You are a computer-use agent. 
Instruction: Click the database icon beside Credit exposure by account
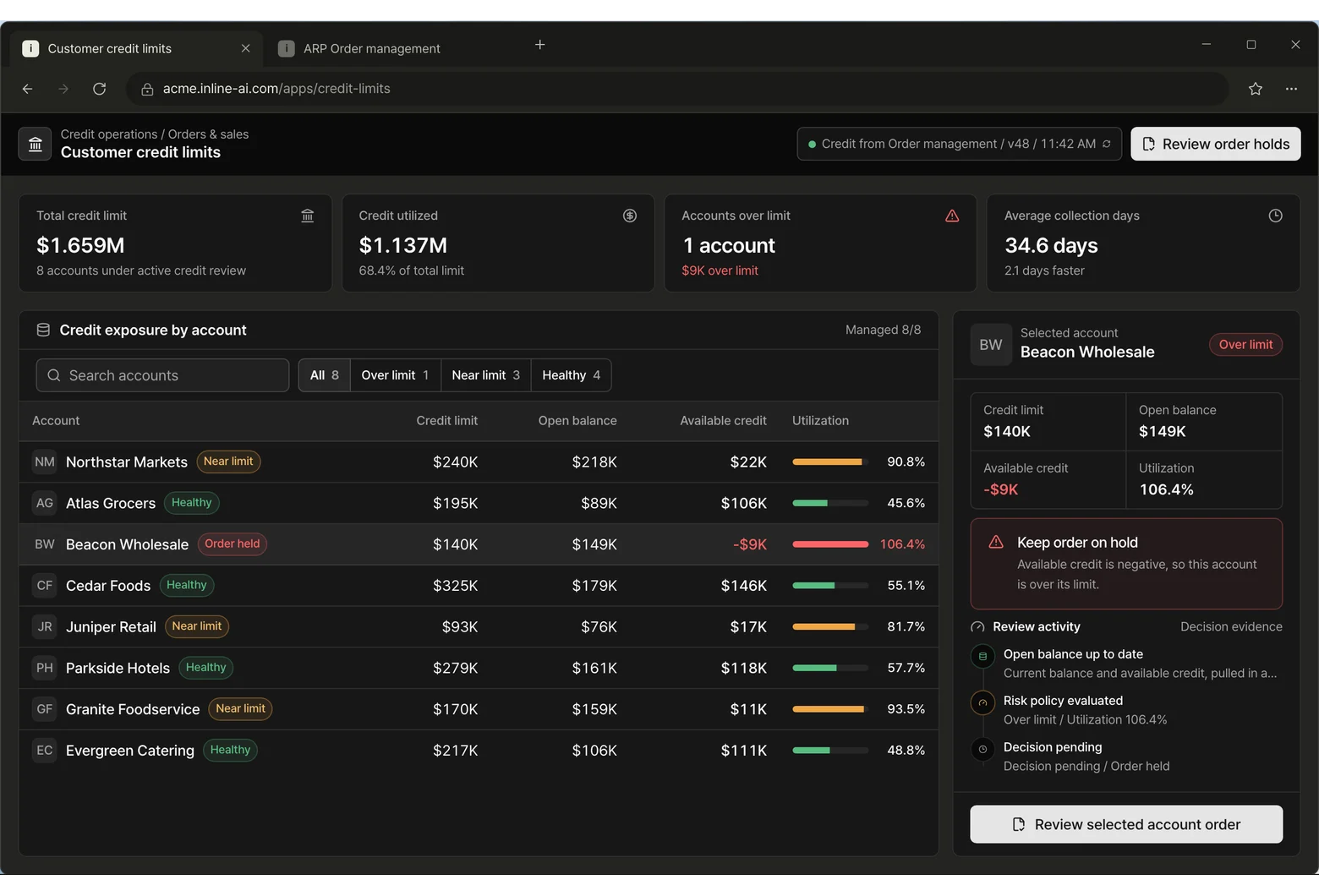43,330
